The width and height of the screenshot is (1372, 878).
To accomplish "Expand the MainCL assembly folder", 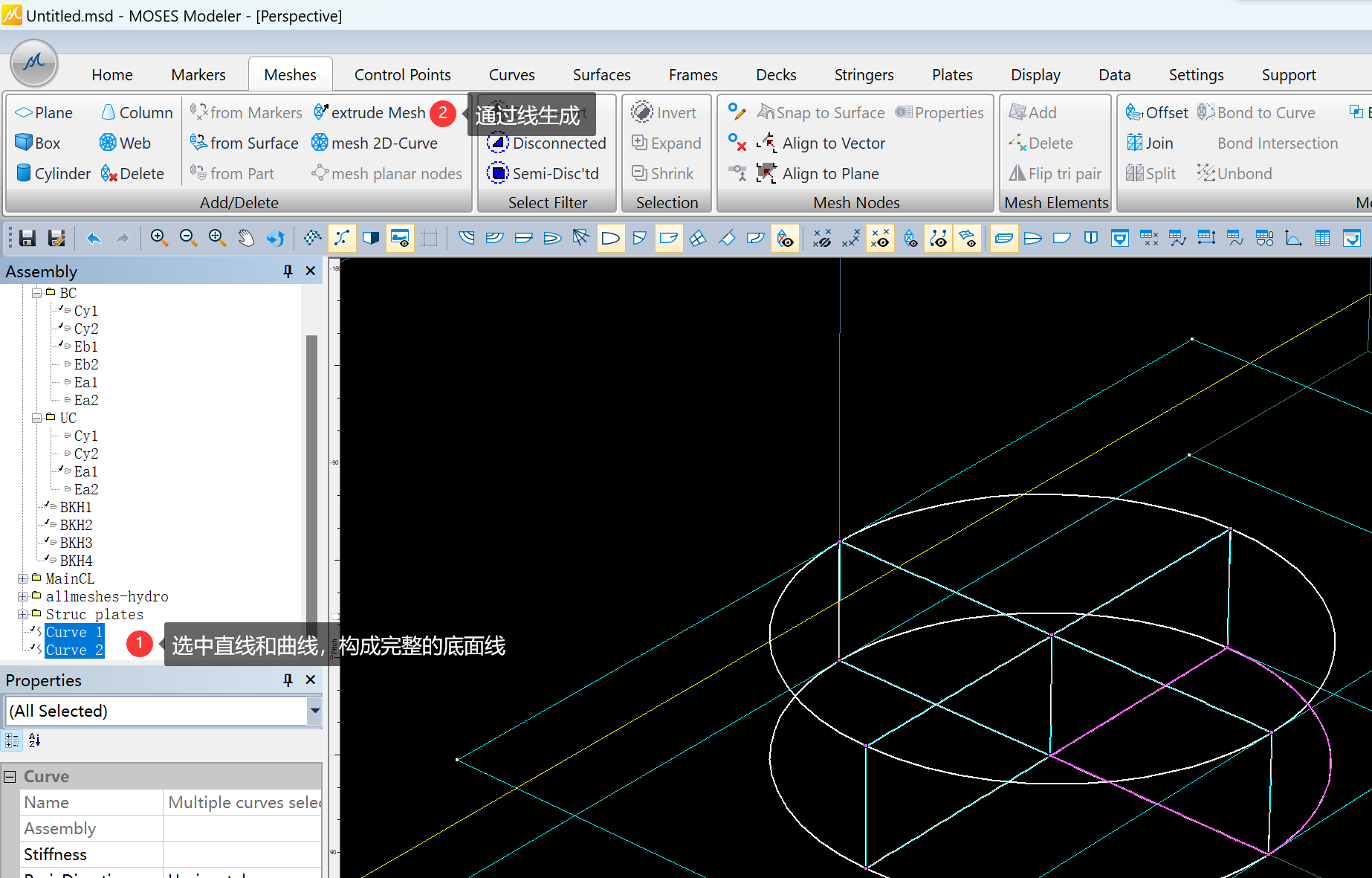I will (23, 578).
